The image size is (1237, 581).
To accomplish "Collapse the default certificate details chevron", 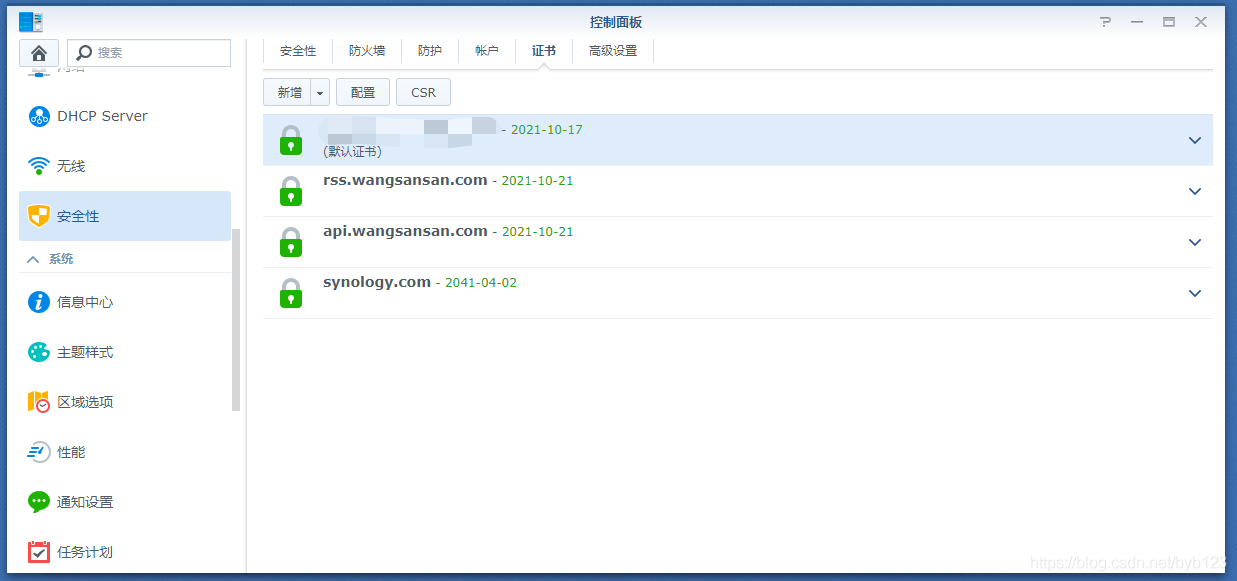I will [x=1194, y=140].
